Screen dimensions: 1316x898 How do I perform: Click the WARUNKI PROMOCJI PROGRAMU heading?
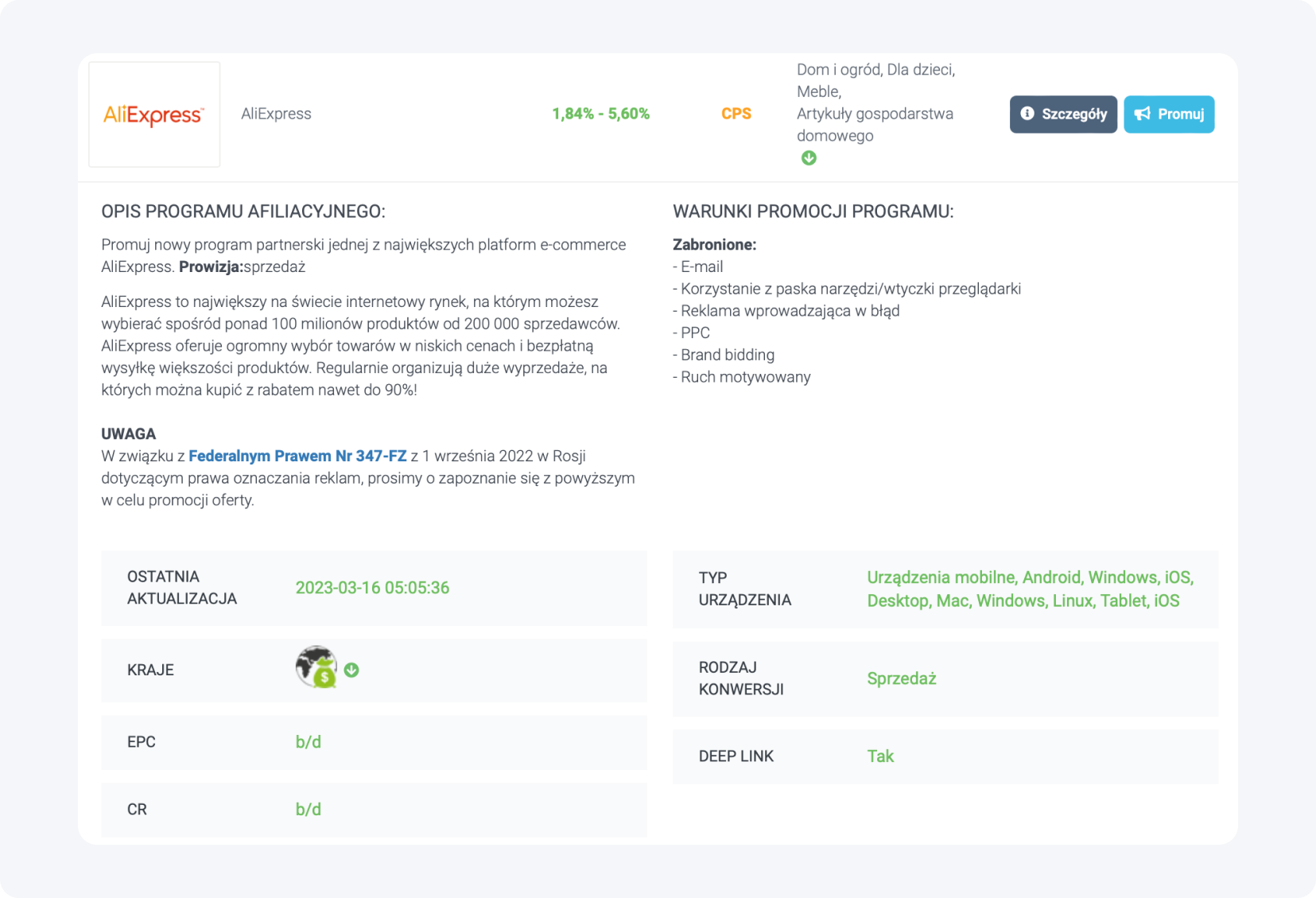[813, 212]
